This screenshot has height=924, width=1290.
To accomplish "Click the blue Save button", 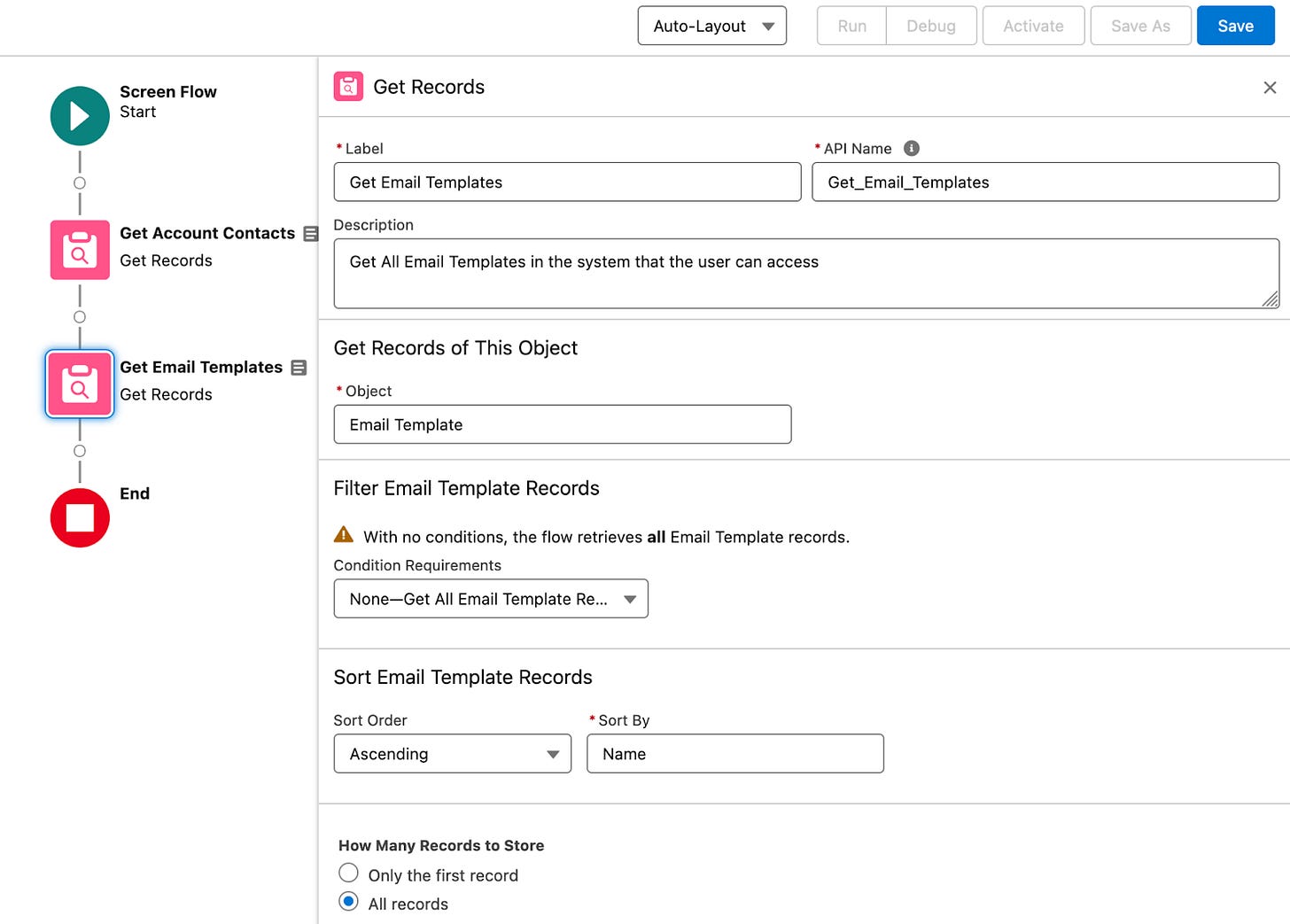I will (1235, 26).
